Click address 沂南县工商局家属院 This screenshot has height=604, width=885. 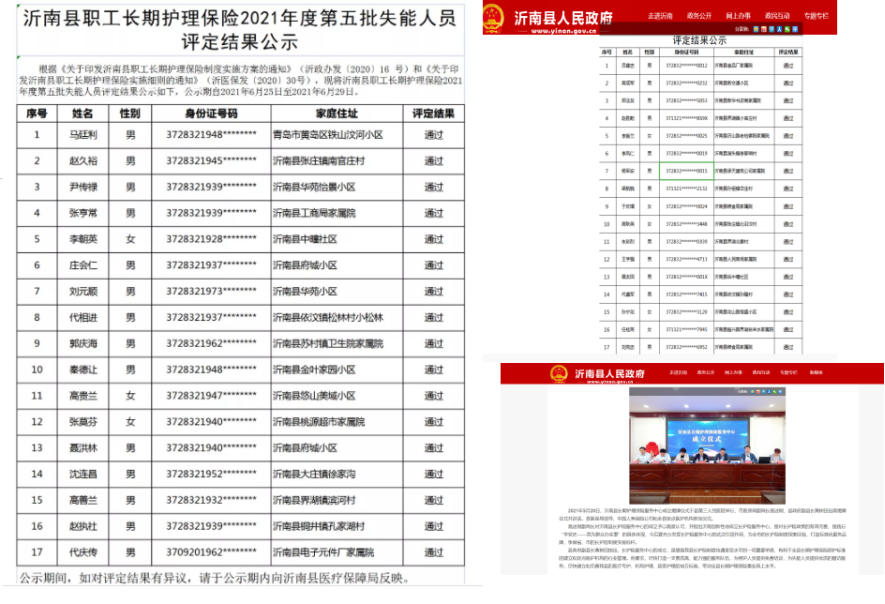314,213
